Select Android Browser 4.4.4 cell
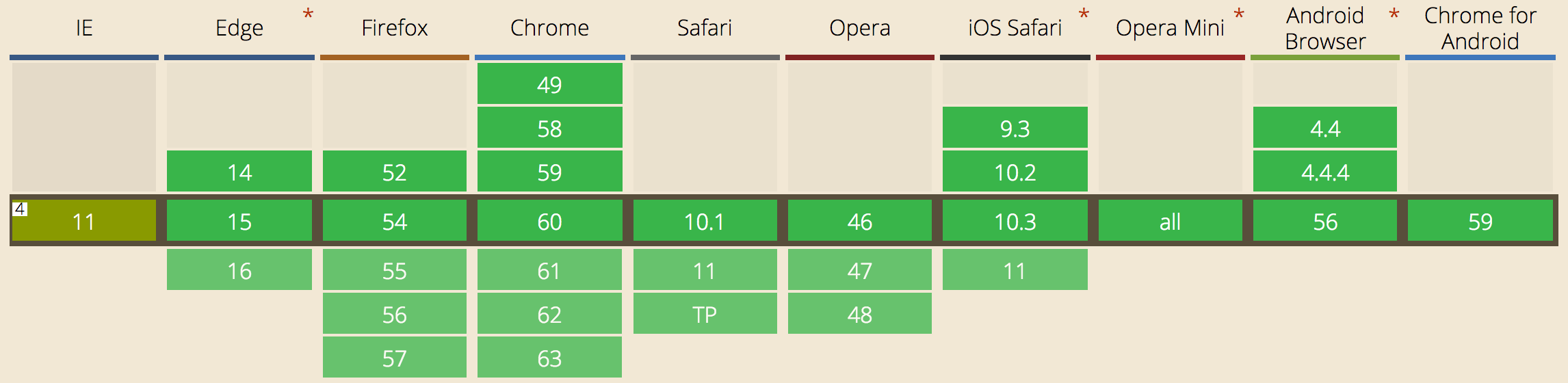This screenshot has height=383, width=1568. (1325, 171)
